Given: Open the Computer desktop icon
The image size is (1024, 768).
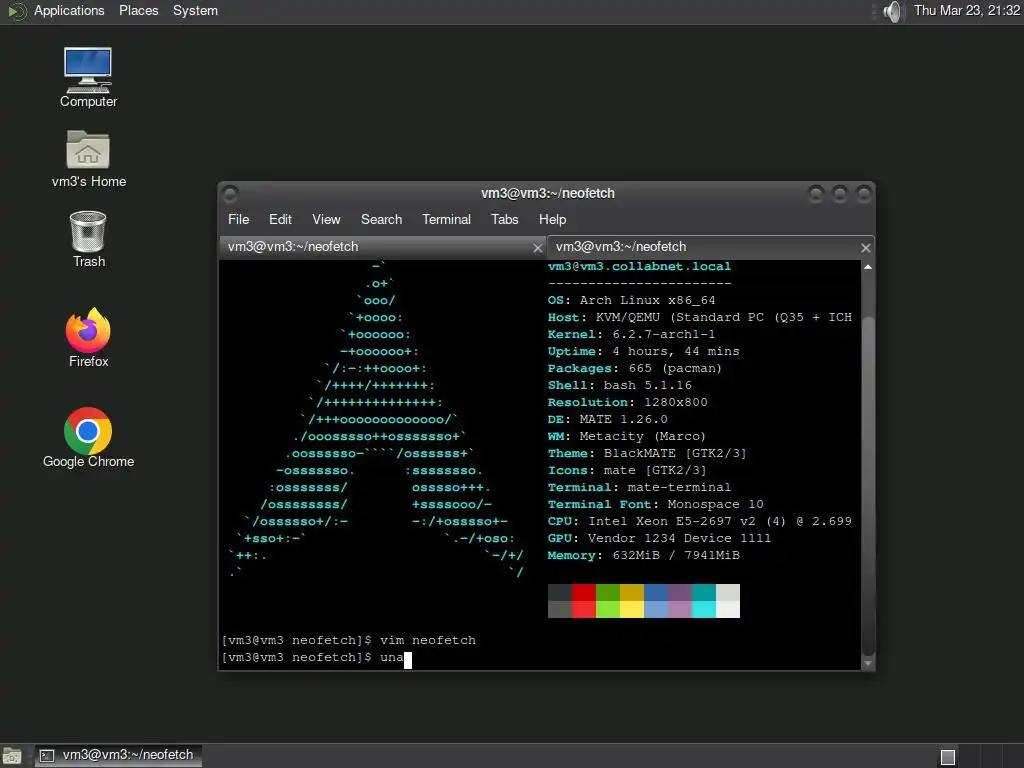Looking at the screenshot, I should point(88,77).
